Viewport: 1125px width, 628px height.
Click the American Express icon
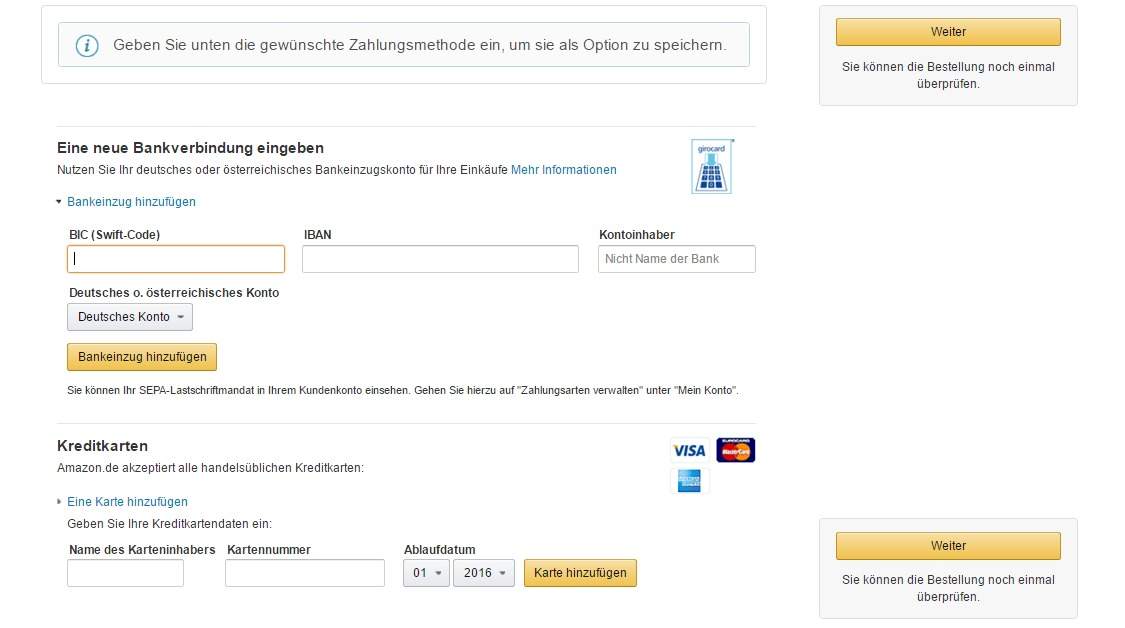click(689, 481)
